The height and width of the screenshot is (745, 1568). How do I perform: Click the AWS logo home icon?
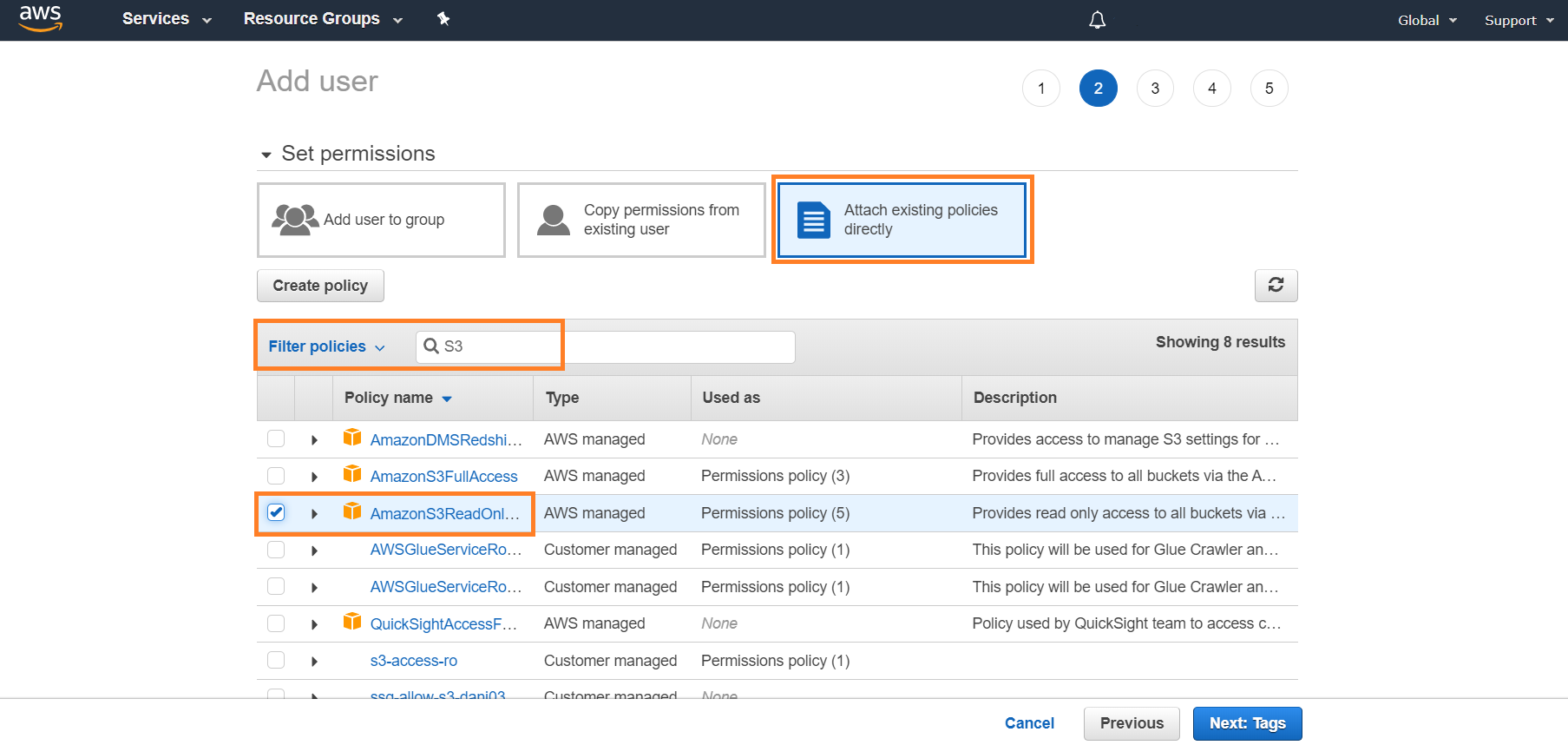[41, 18]
